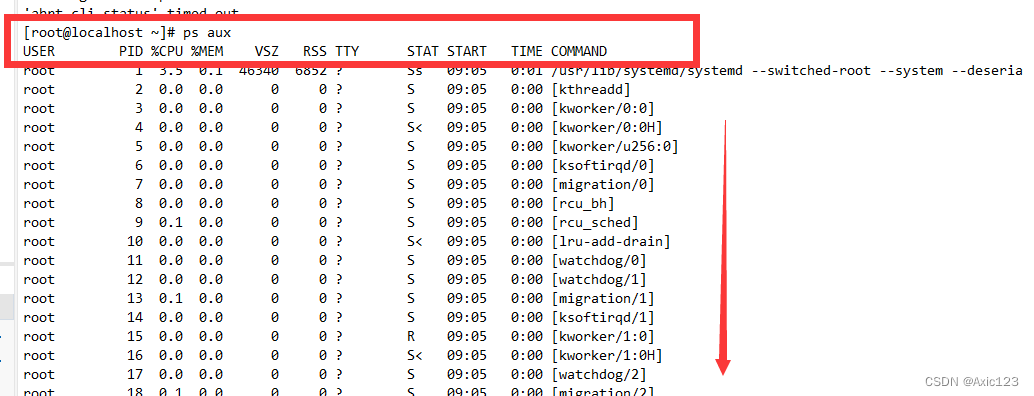This screenshot has height=396, width=1034.
Task: Click the 0.1 %CPU value in rcu_sched row
Action: [x=171, y=223]
